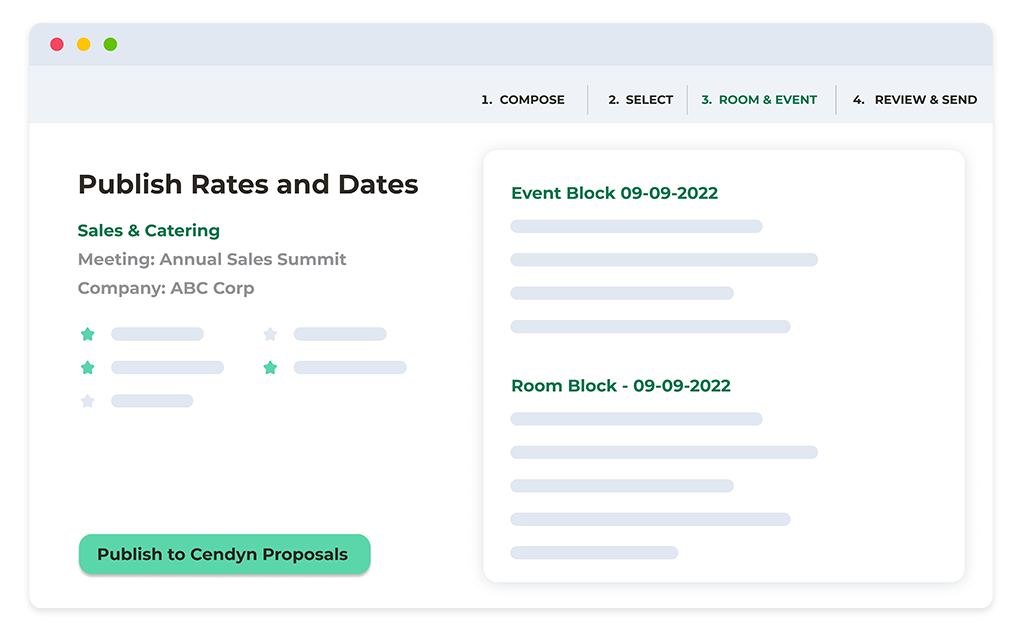
Task: Select the Room Block - 09-09-2022 heading
Action: tap(621, 386)
